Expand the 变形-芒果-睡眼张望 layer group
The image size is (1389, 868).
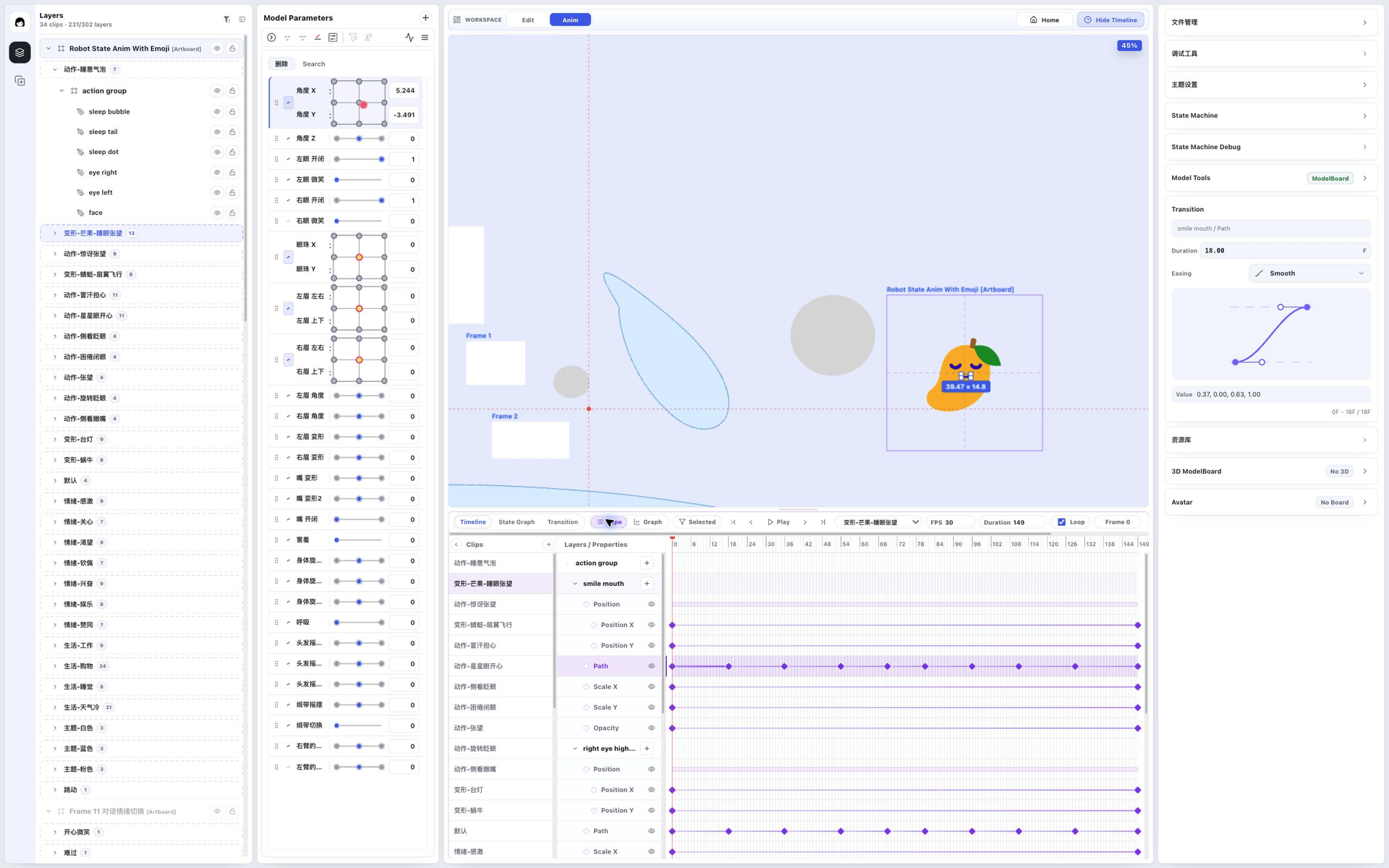click(x=55, y=234)
